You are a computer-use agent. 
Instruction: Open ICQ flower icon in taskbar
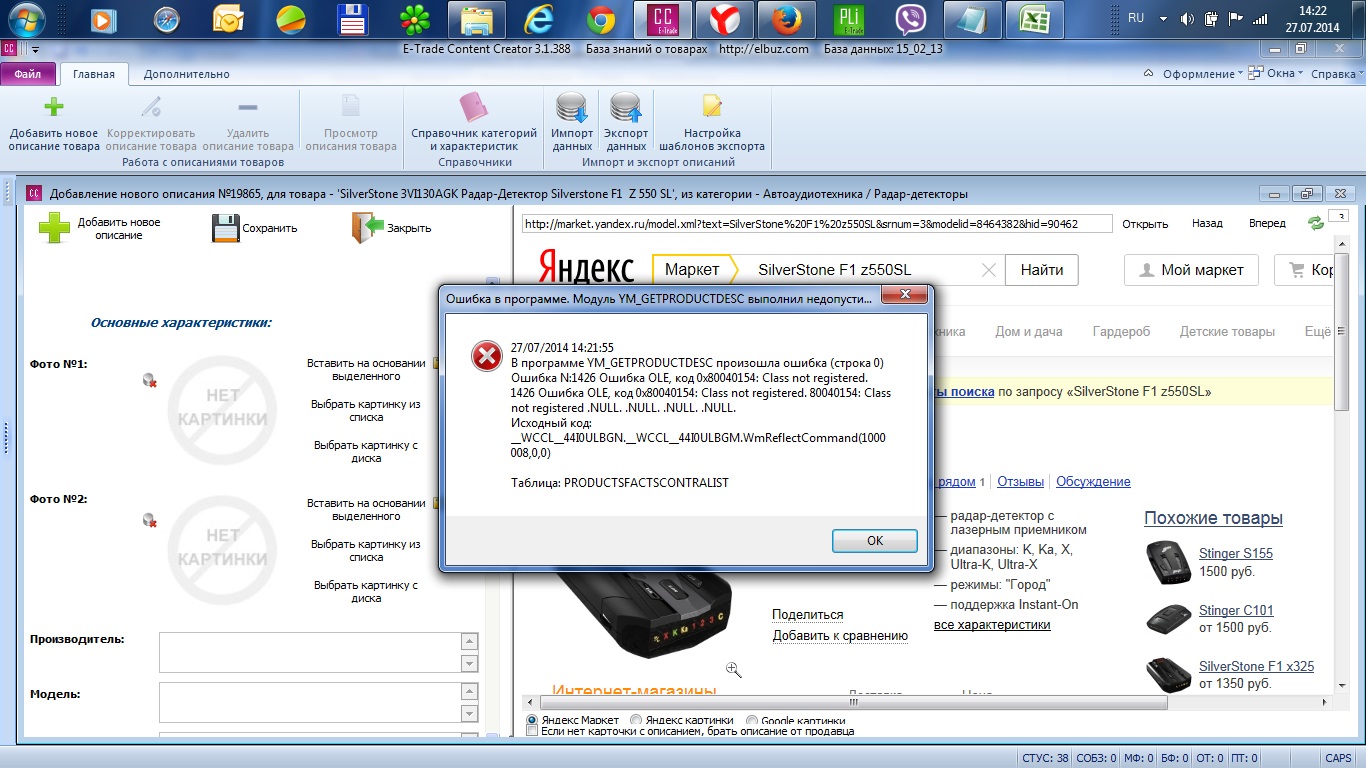tap(415, 19)
